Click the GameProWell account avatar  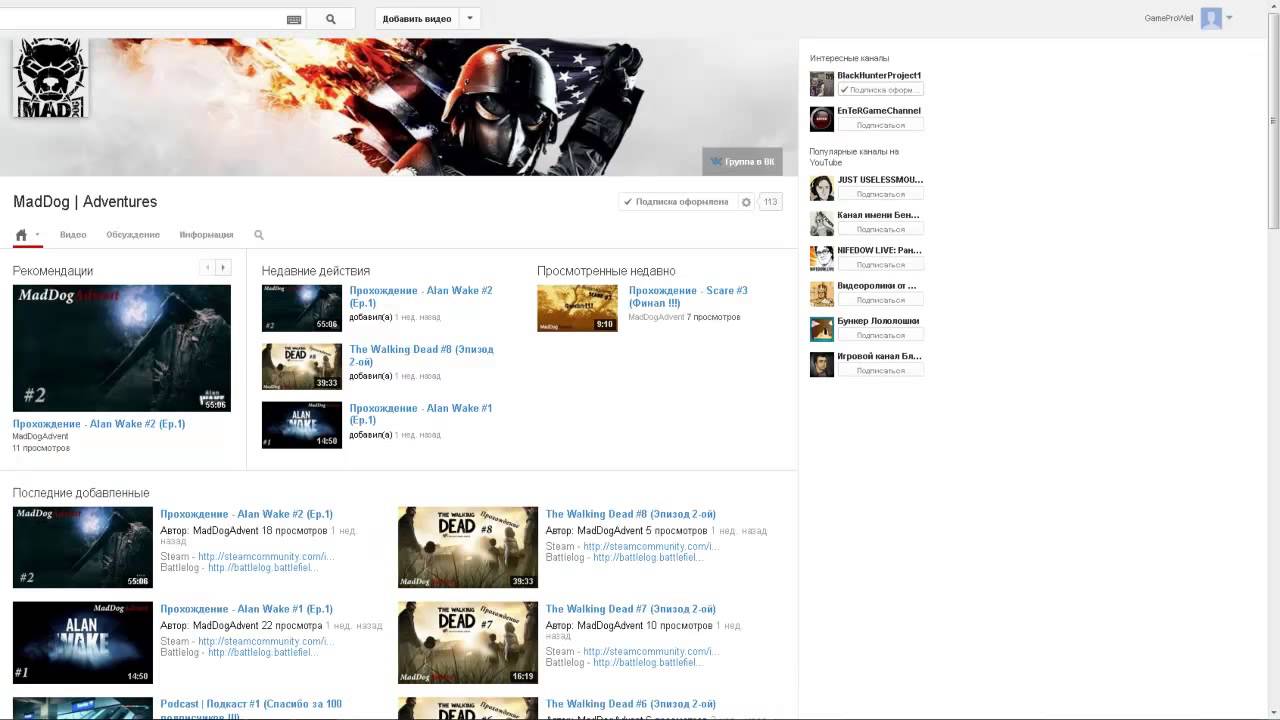click(1211, 18)
